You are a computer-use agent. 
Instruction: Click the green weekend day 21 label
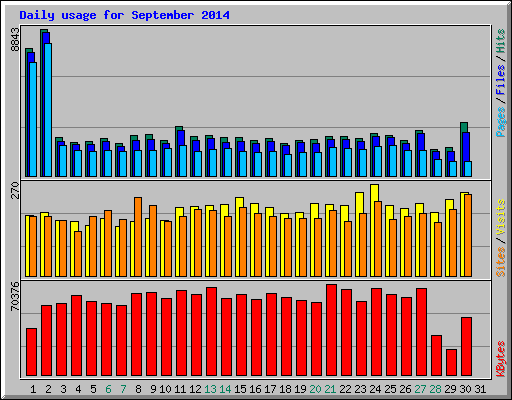pyautogui.click(x=330, y=389)
